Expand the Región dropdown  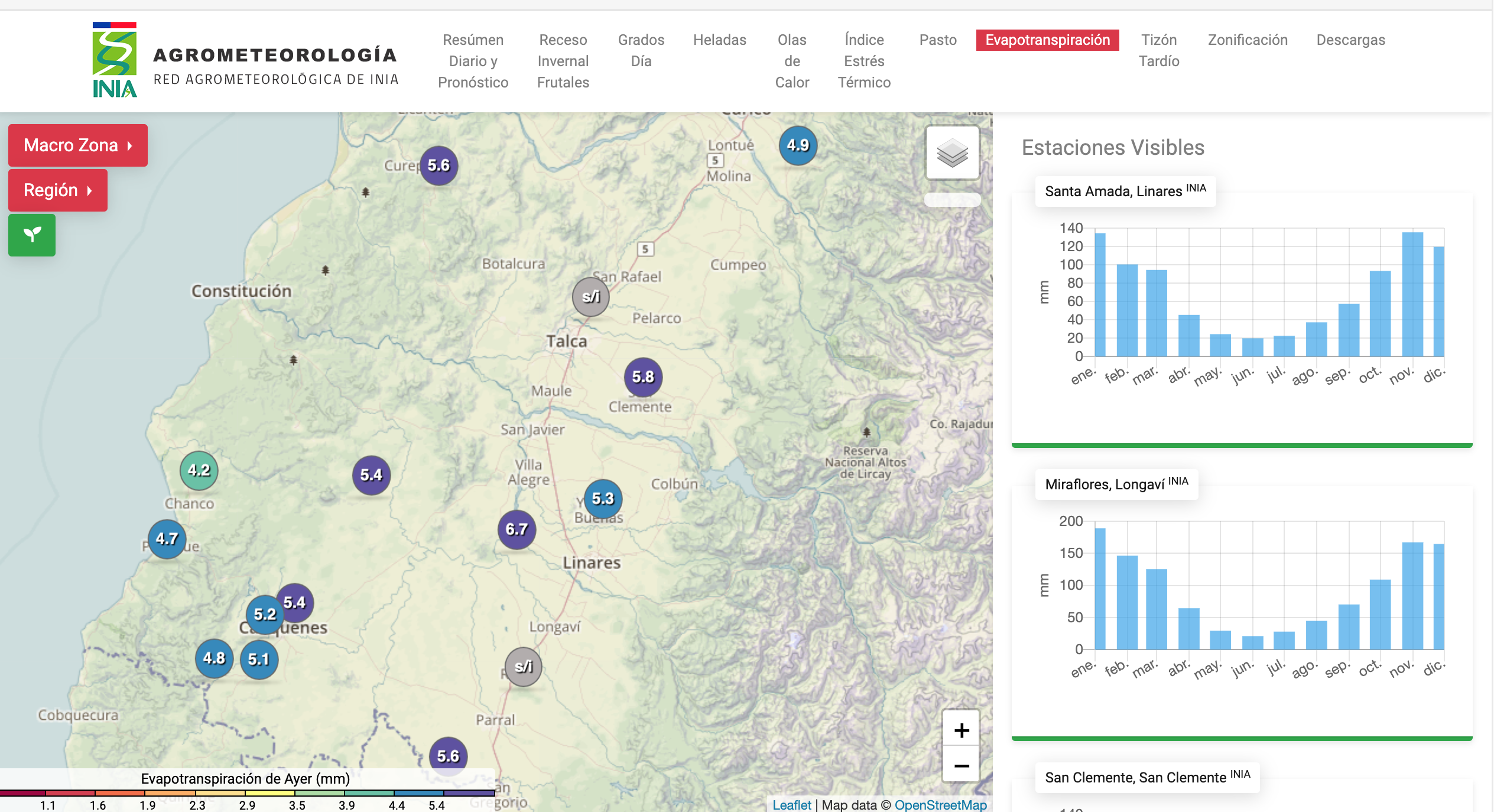coord(58,190)
